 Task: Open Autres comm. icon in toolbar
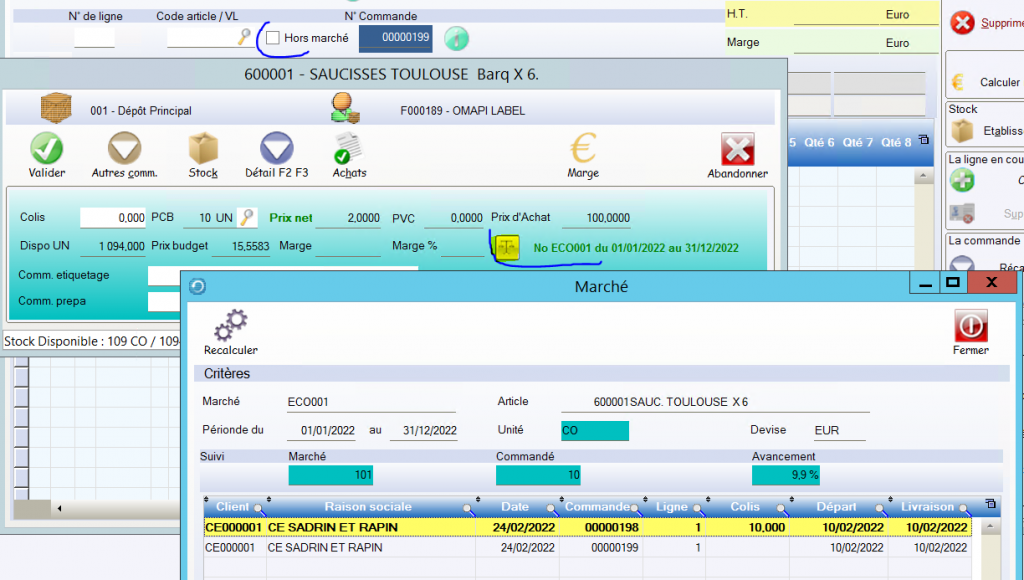click(x=124, y=149)
